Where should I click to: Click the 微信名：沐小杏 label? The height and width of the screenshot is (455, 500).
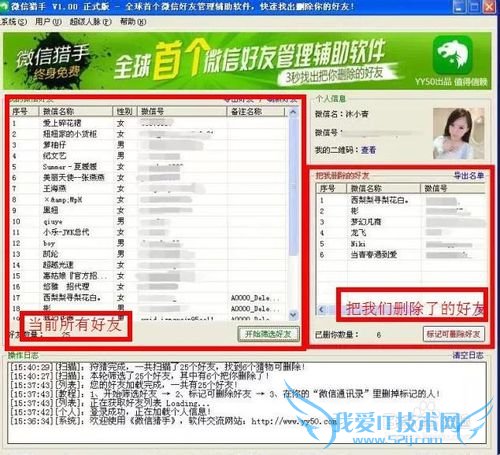point(342,114)
